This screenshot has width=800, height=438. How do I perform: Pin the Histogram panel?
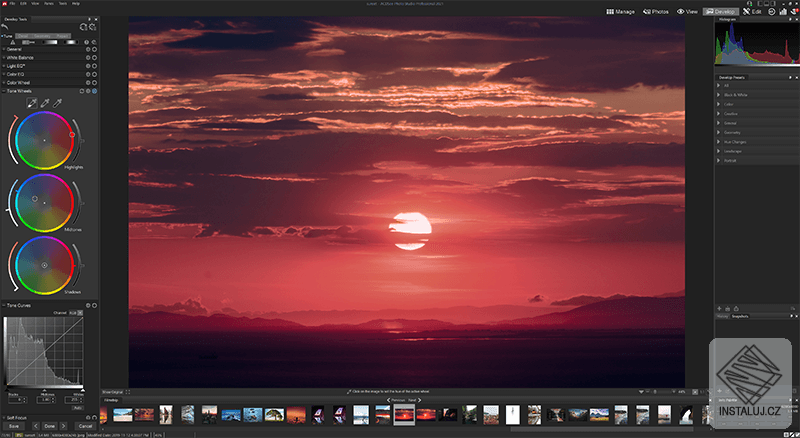(x=791, y=19)
